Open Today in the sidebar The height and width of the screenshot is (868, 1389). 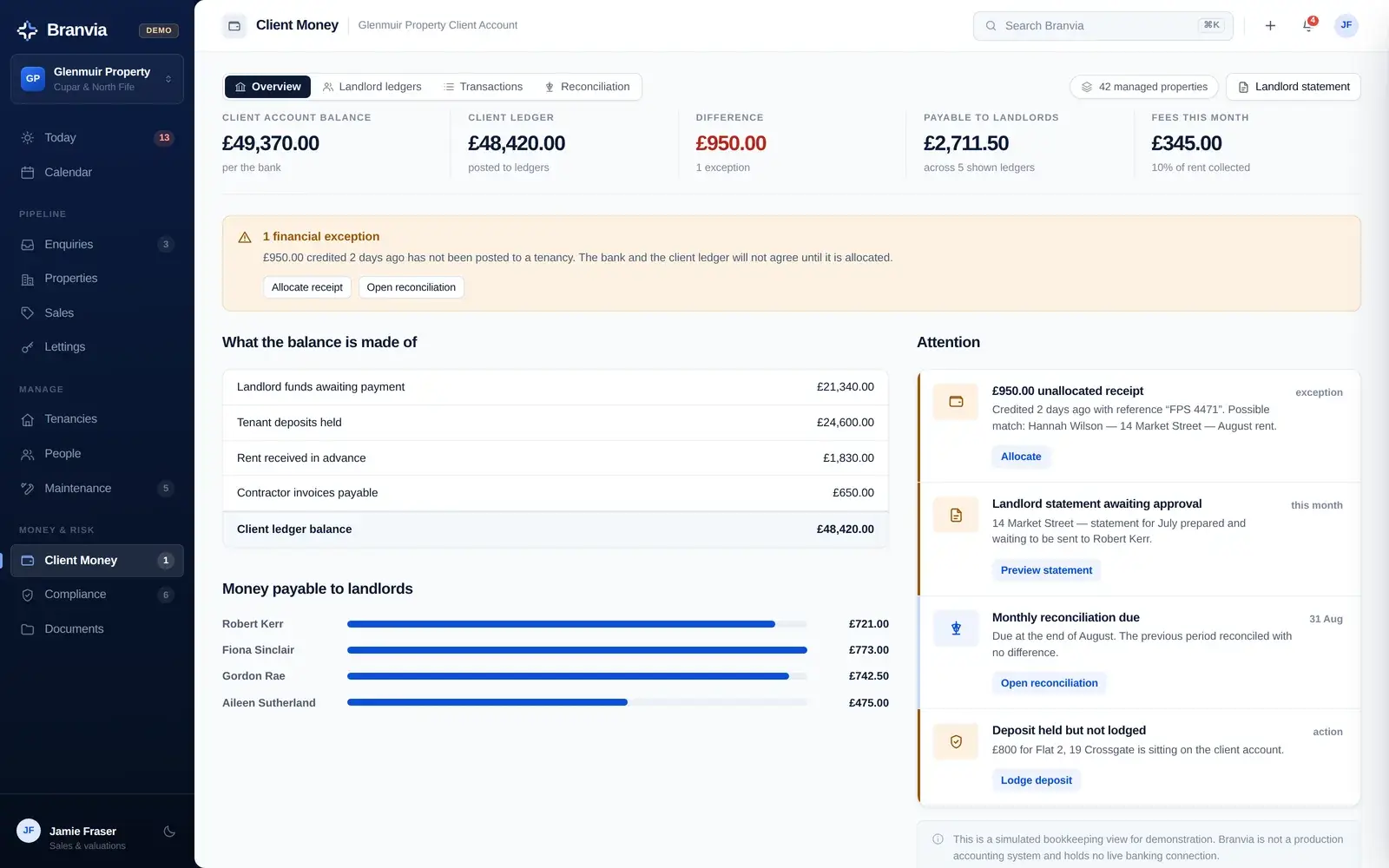point(97,138)
